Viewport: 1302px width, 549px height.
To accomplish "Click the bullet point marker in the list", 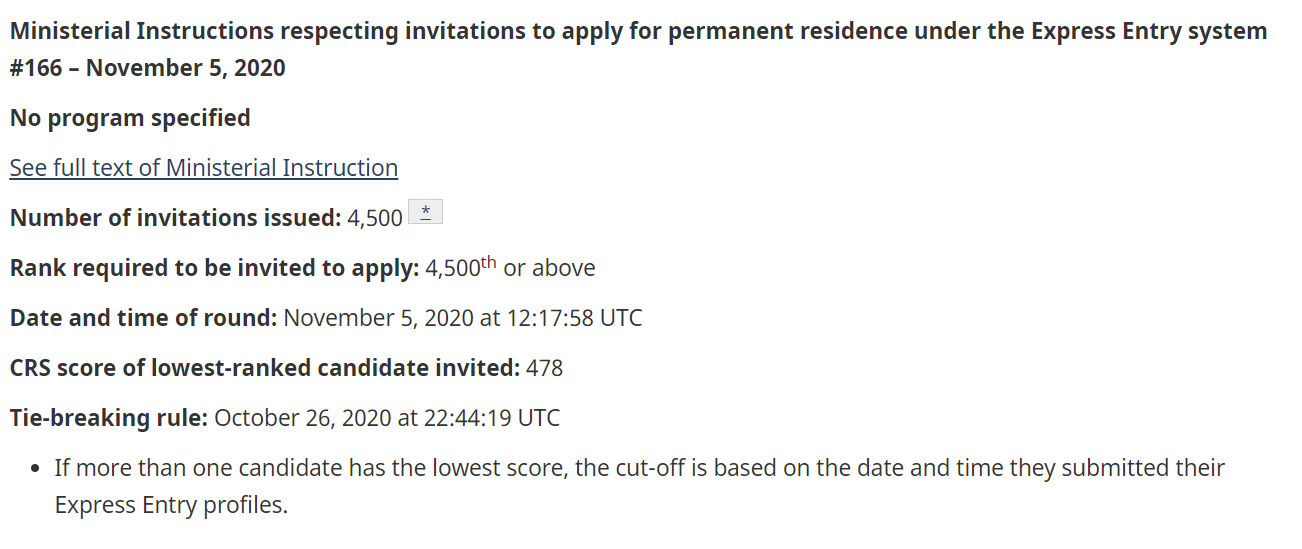I will click(35, 468).
